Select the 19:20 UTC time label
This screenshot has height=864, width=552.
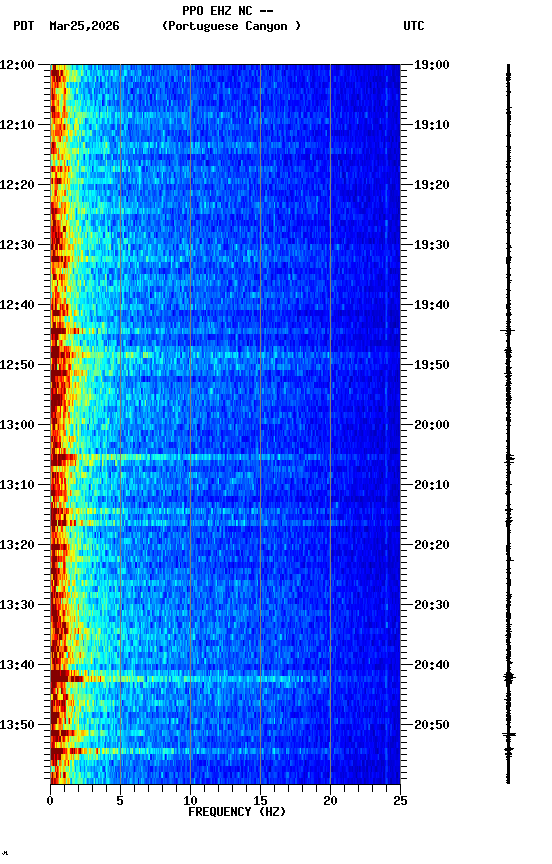point(432,185)
